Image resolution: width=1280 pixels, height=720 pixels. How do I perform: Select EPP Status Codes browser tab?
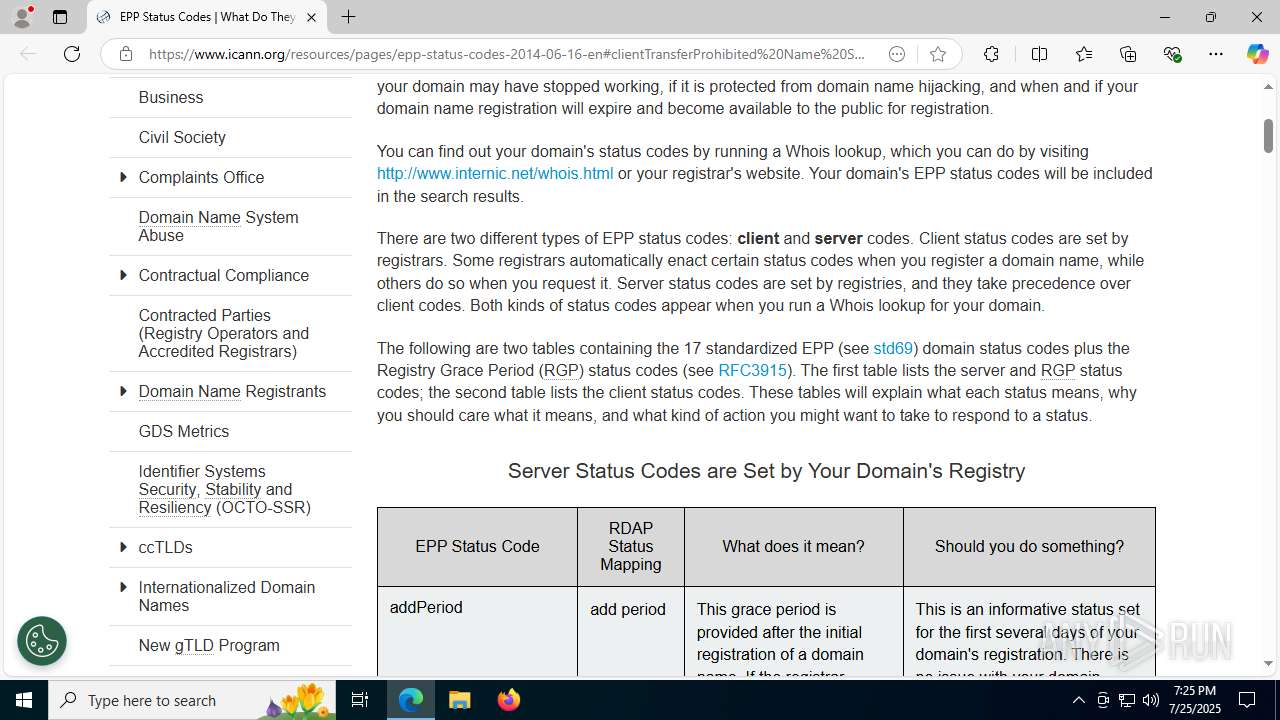pyautogui.click(x=207, y=17)
